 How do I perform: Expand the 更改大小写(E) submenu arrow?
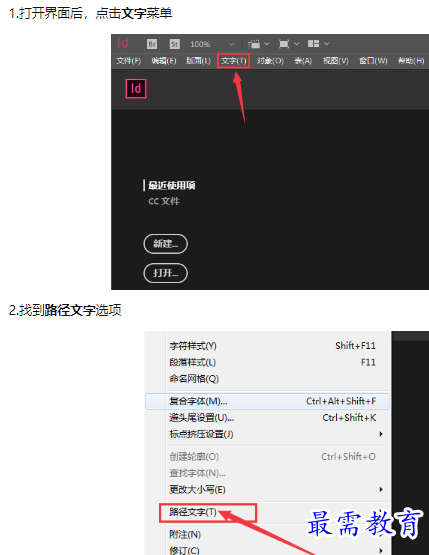(x=381, y=490)
